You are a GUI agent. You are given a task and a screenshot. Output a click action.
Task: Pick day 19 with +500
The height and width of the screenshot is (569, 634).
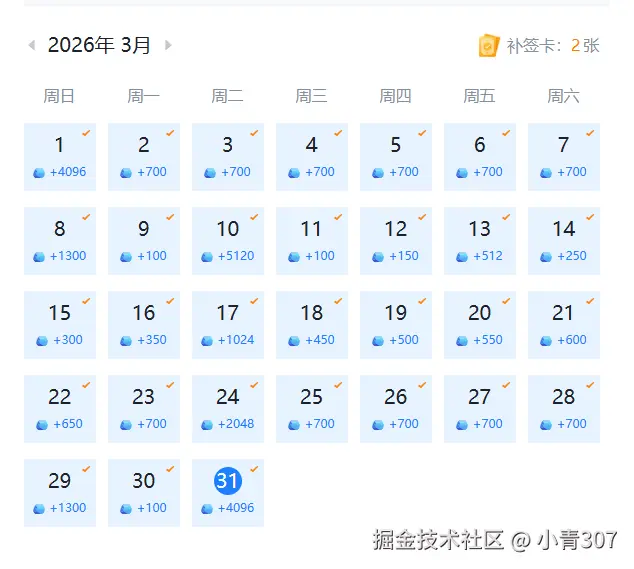[x=396, y=325]
